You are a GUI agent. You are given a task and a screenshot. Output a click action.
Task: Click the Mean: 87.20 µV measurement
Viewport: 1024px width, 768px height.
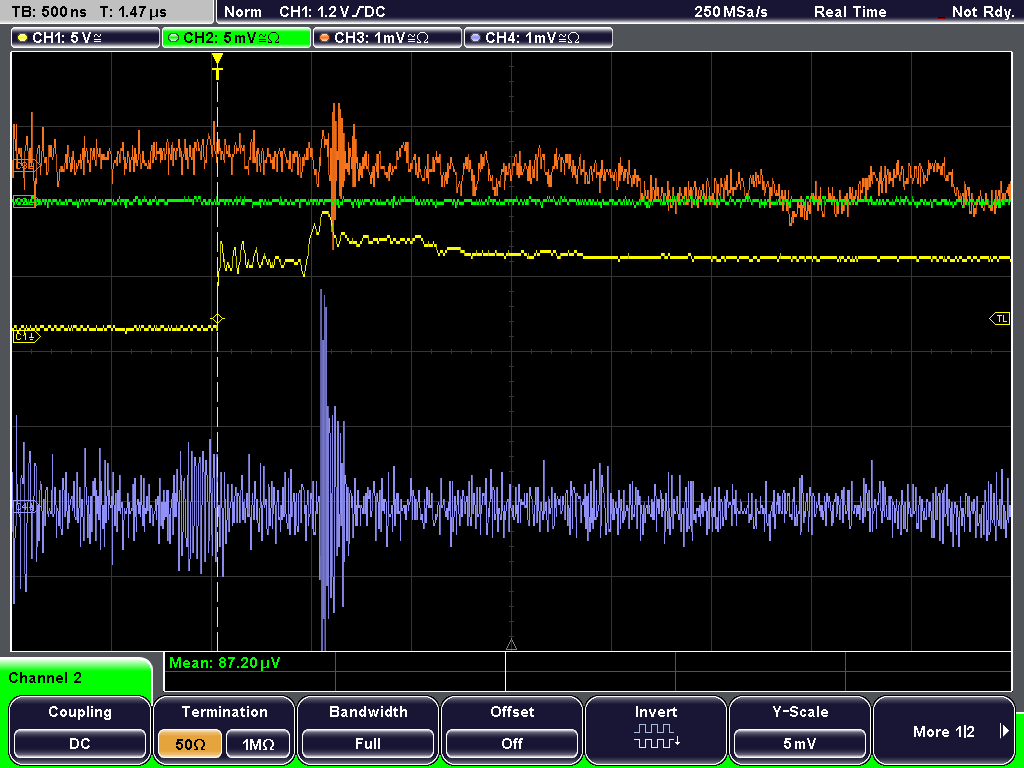click(x=225, y=663)
